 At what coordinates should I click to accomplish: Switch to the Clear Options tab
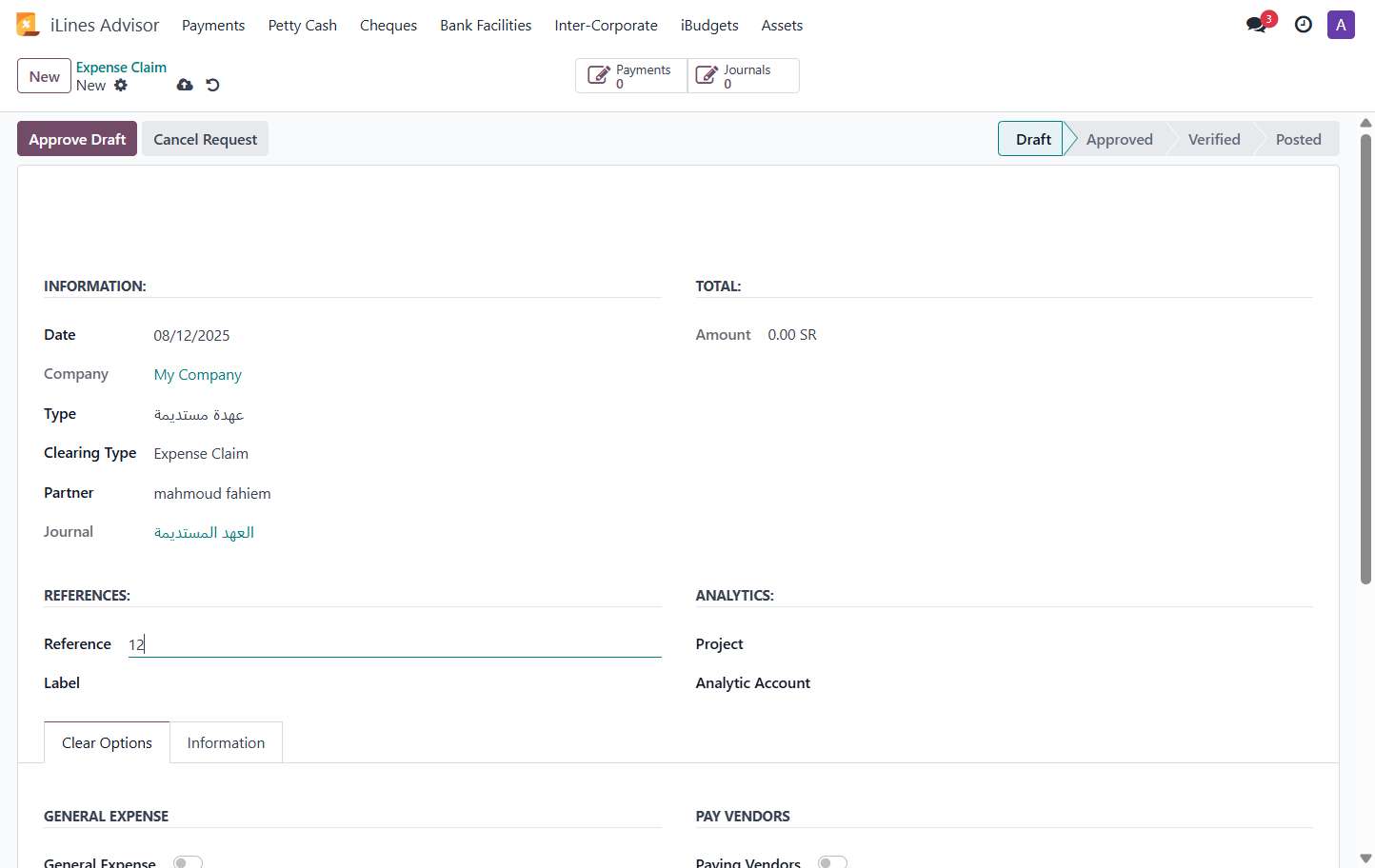(107, 742)
